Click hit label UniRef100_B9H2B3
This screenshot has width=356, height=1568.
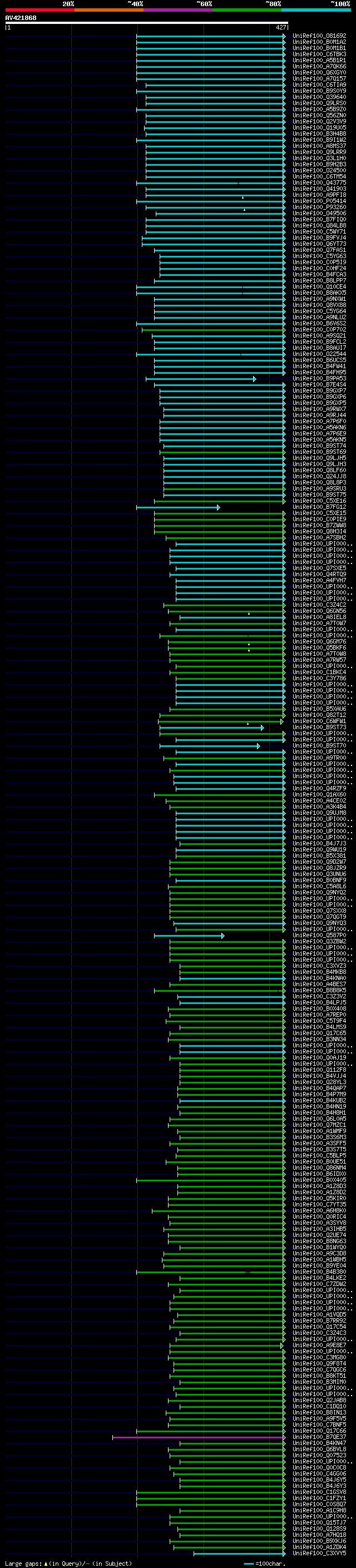tap(319, 164)
